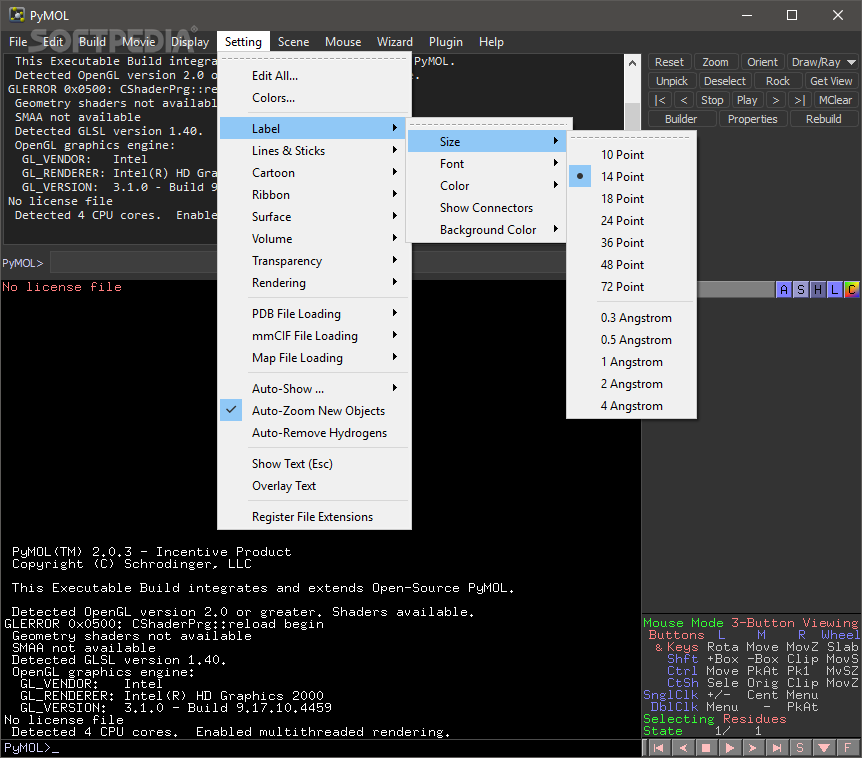Screen dimensions: 862x758
Task: Expand the Font submenu under Label
Action: click(x=487, y=164)
